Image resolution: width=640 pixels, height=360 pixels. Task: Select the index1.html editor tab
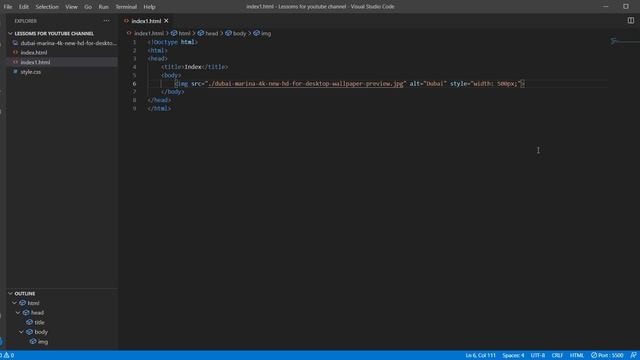tap(146, 21)
